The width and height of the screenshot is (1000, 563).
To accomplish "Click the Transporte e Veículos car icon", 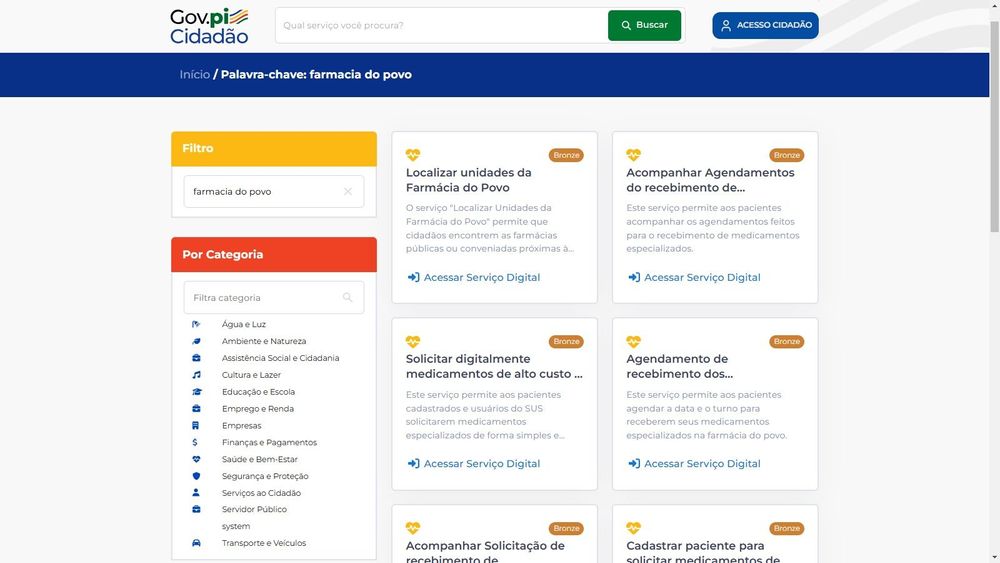I will [196, 543].
